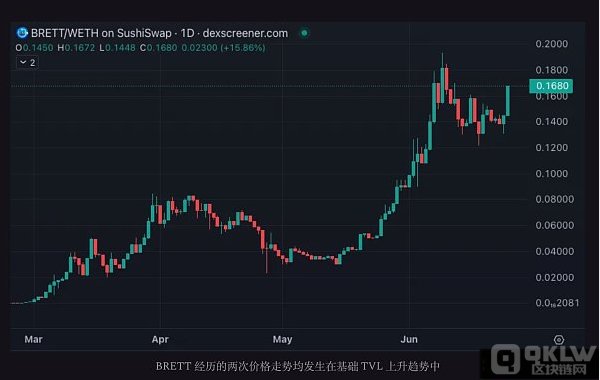
Task: Click the 0.04000 price axis label
Action: point(554,251)
